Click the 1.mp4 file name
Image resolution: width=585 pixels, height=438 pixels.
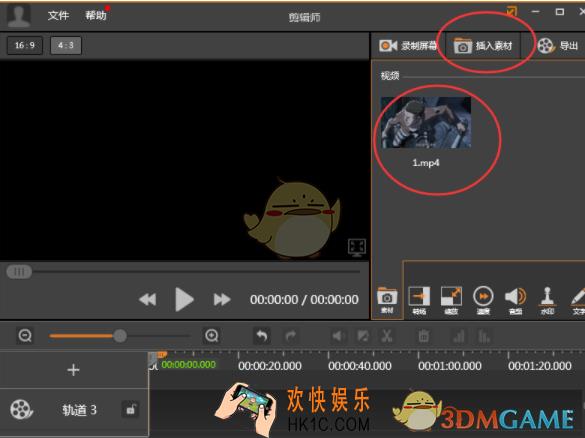pos(426,163)
